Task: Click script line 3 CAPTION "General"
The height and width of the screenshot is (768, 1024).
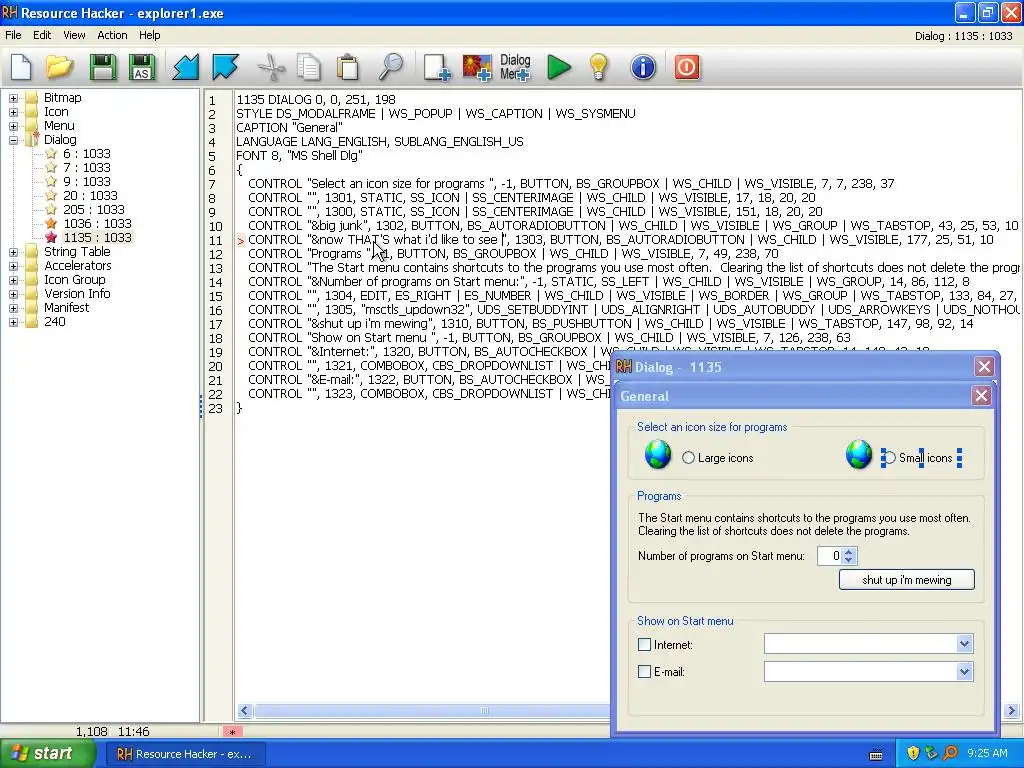Action: click(289, 127)
